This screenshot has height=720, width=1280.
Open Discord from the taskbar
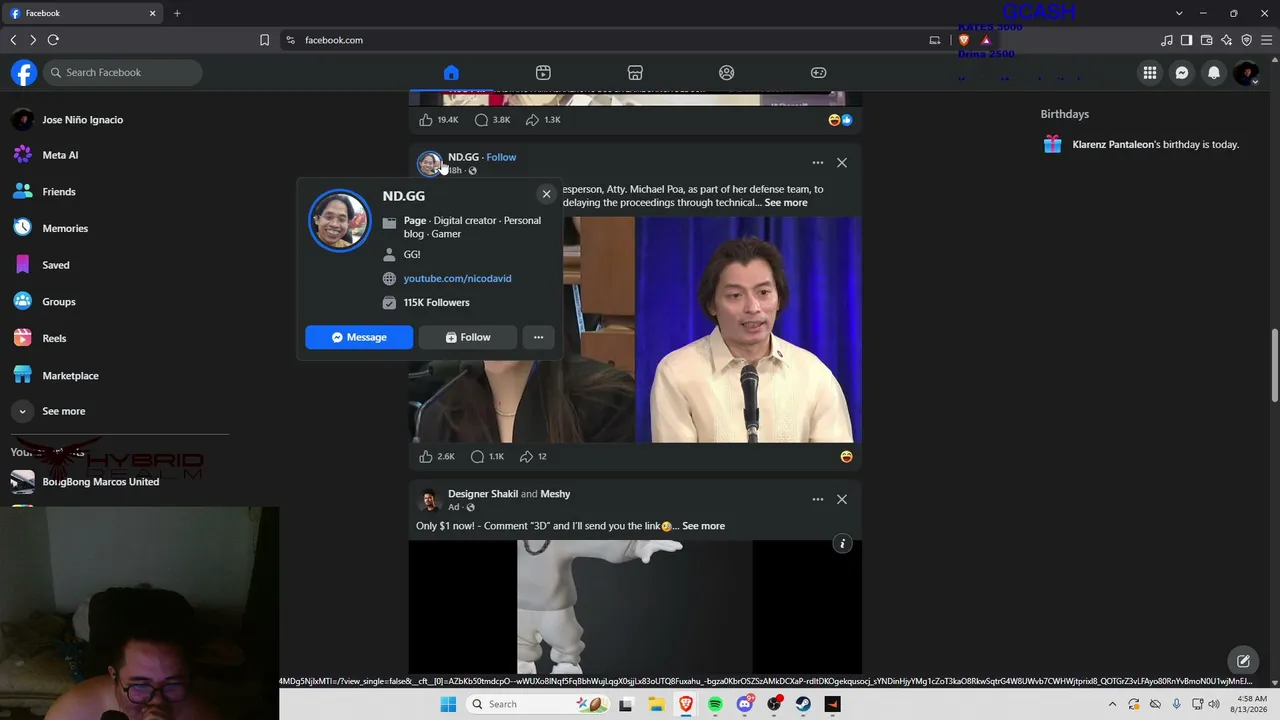tap(745, 704)
